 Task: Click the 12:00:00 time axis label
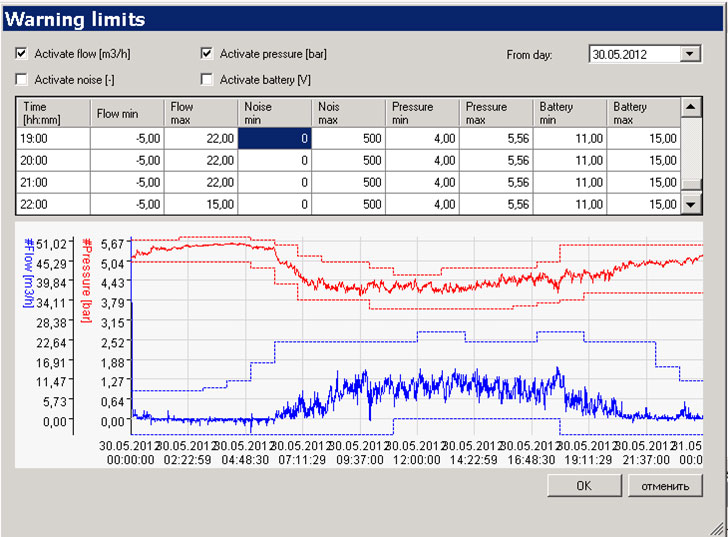[416, 459]
